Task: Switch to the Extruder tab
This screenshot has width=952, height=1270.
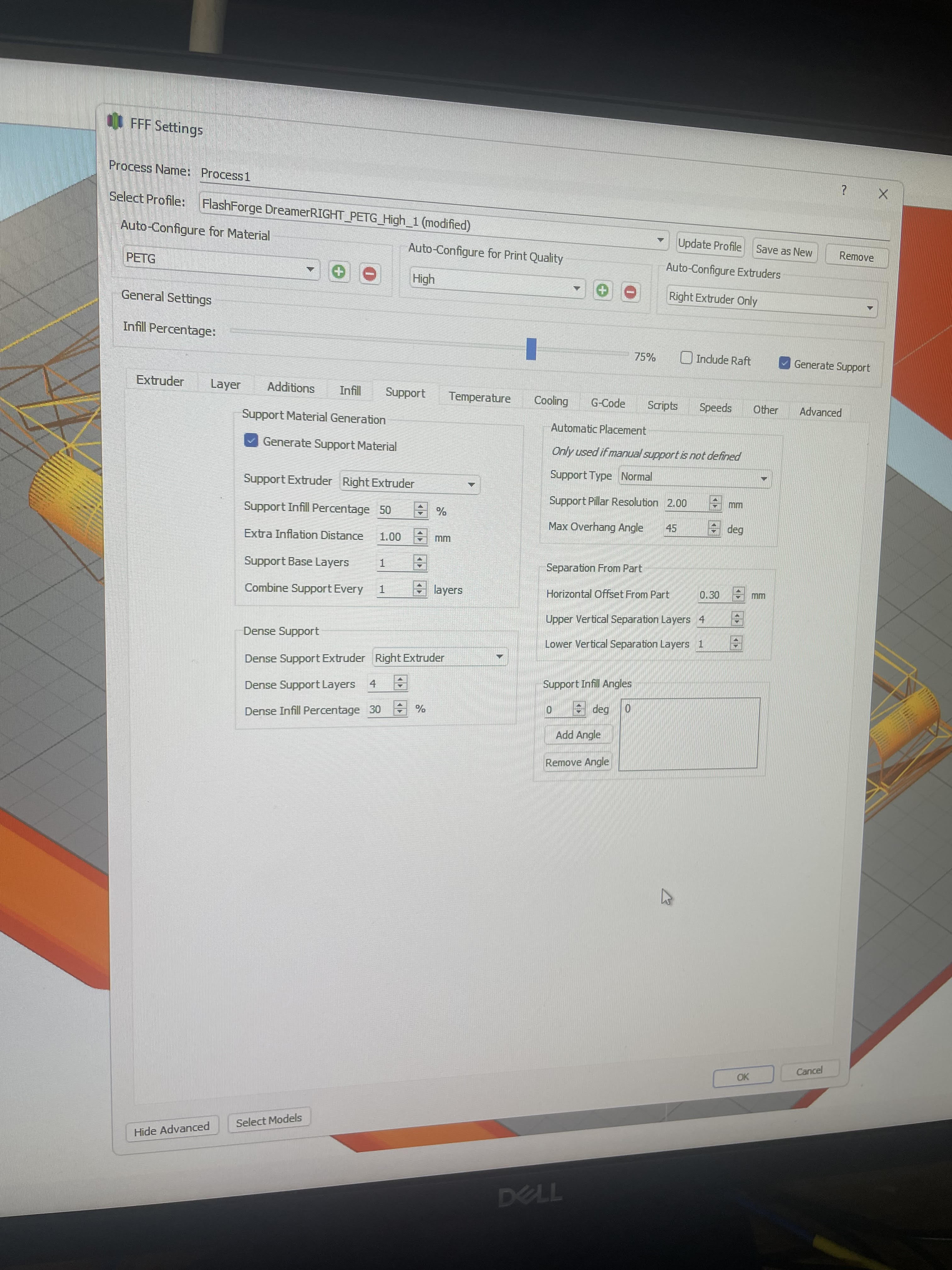Action: (160, 381)
